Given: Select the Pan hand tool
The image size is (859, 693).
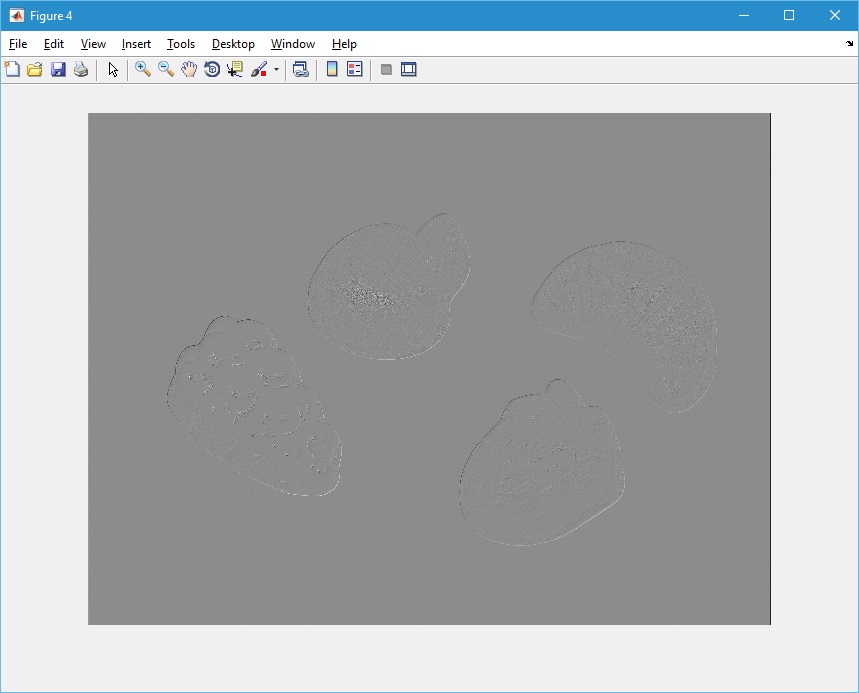Looking at the screenshot, I should tap(189, 69).
